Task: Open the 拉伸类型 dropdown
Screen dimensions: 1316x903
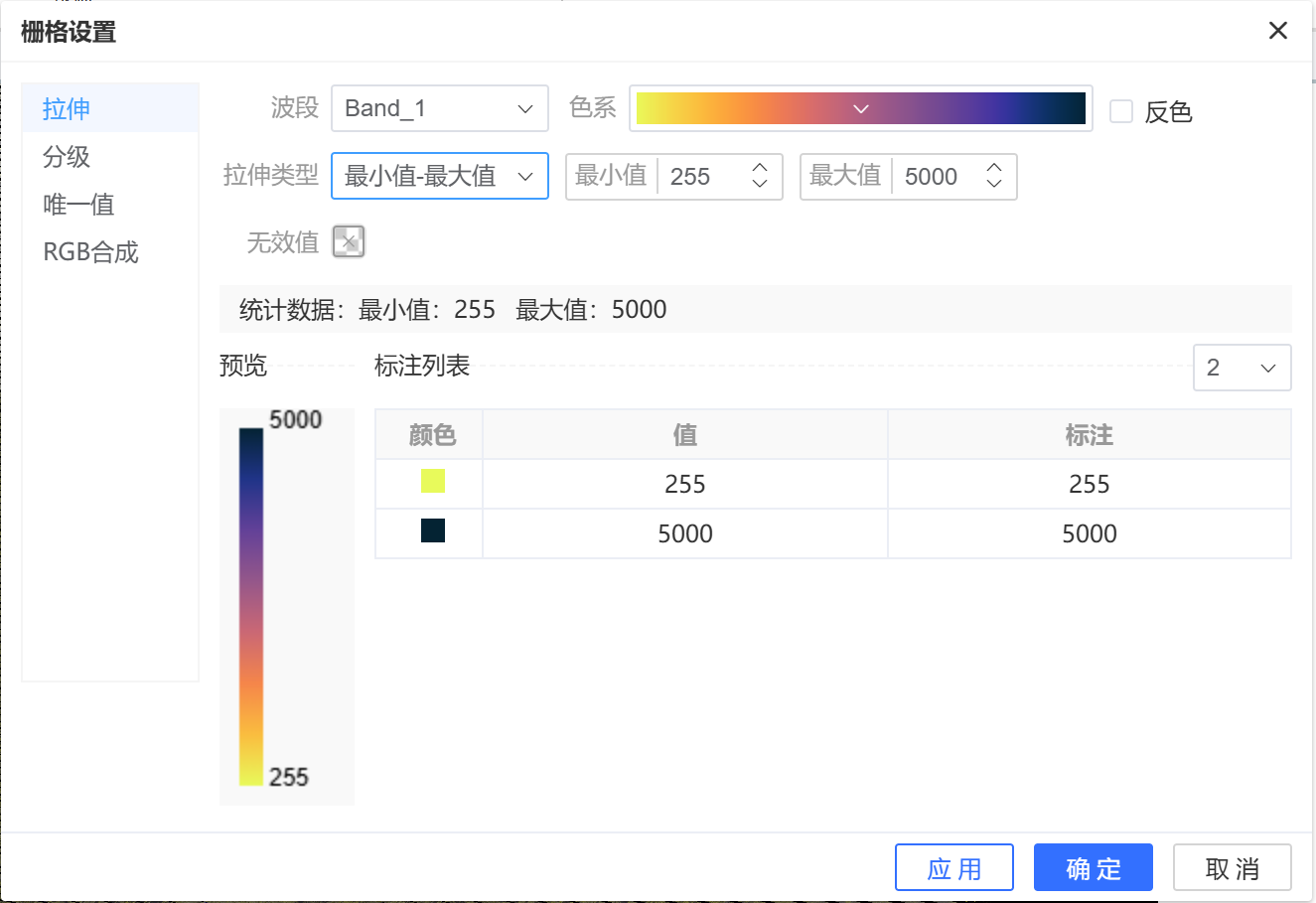Action: click(x=439, y=176)
